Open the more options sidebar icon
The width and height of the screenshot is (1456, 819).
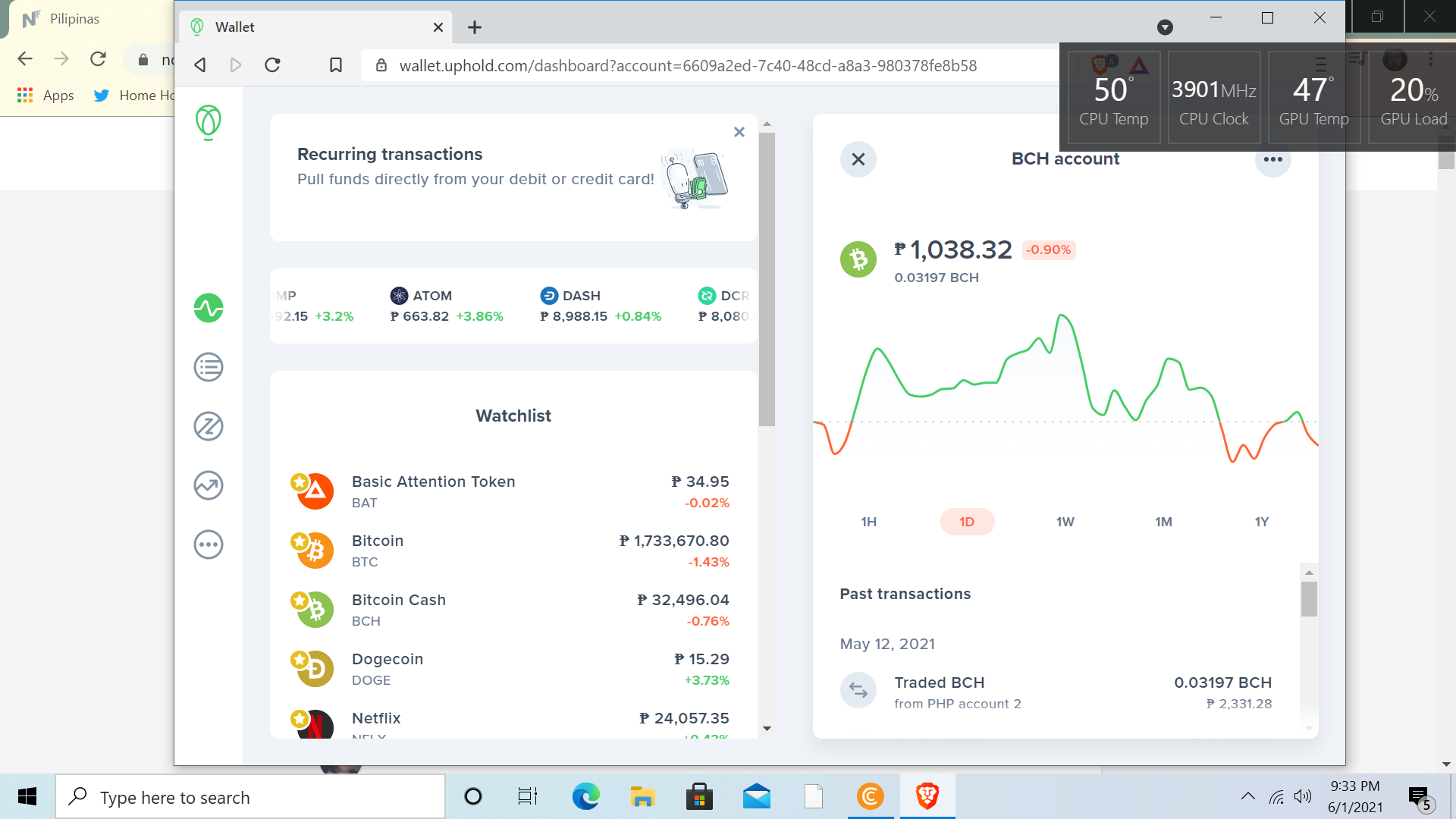click(x=209, y=544)
